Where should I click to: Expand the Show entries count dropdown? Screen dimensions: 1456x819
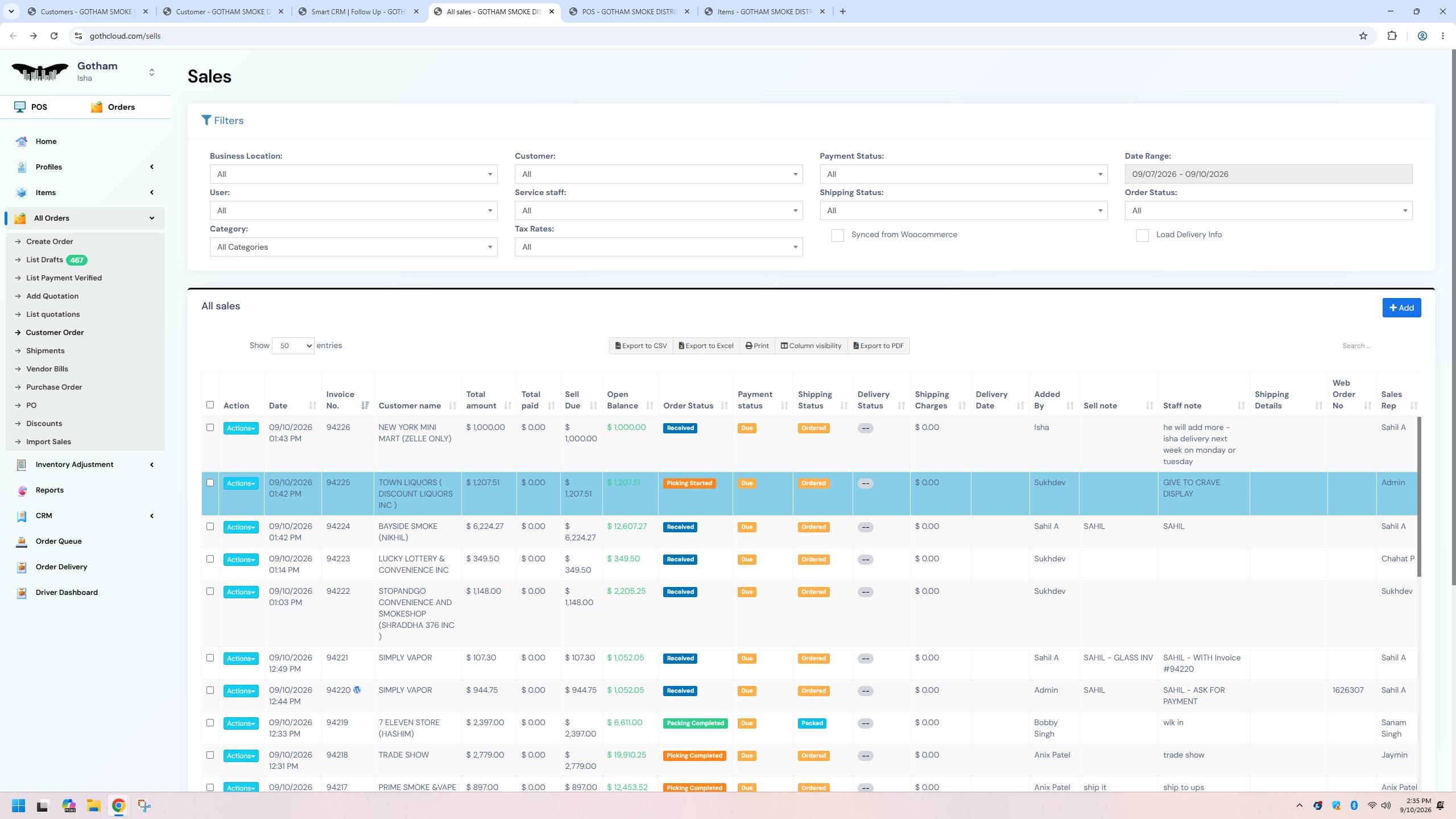click(293, 346)
